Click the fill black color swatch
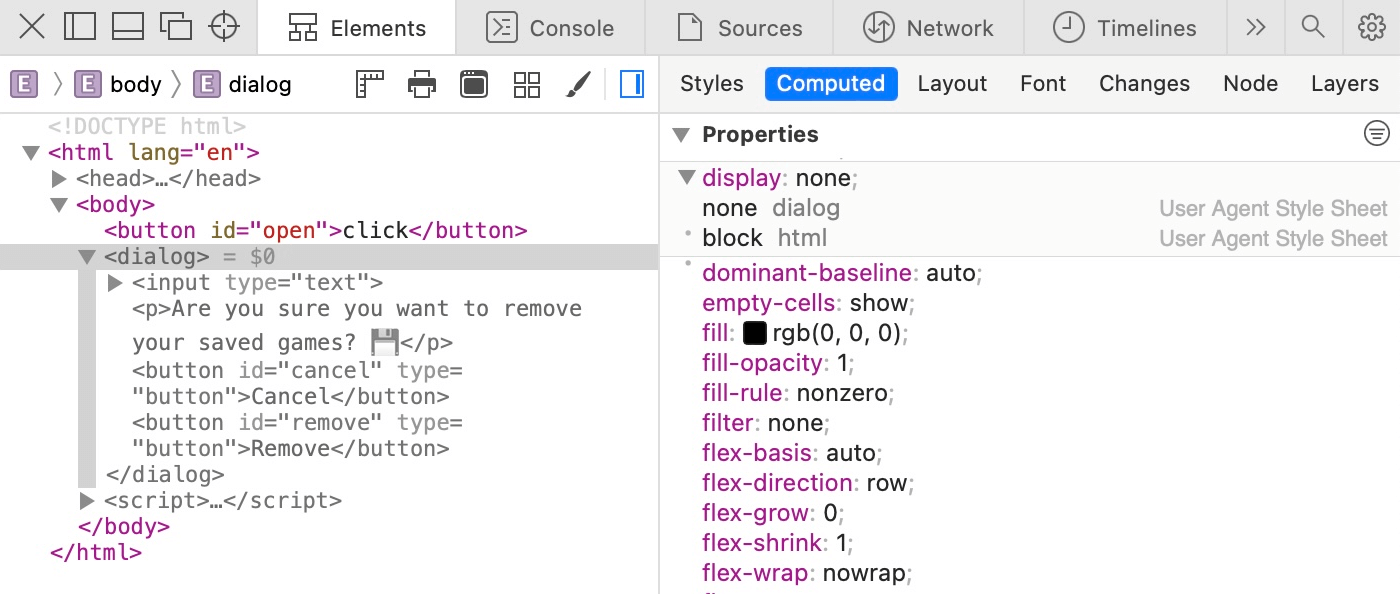The image size is (1400, 594). click(755, 333)
